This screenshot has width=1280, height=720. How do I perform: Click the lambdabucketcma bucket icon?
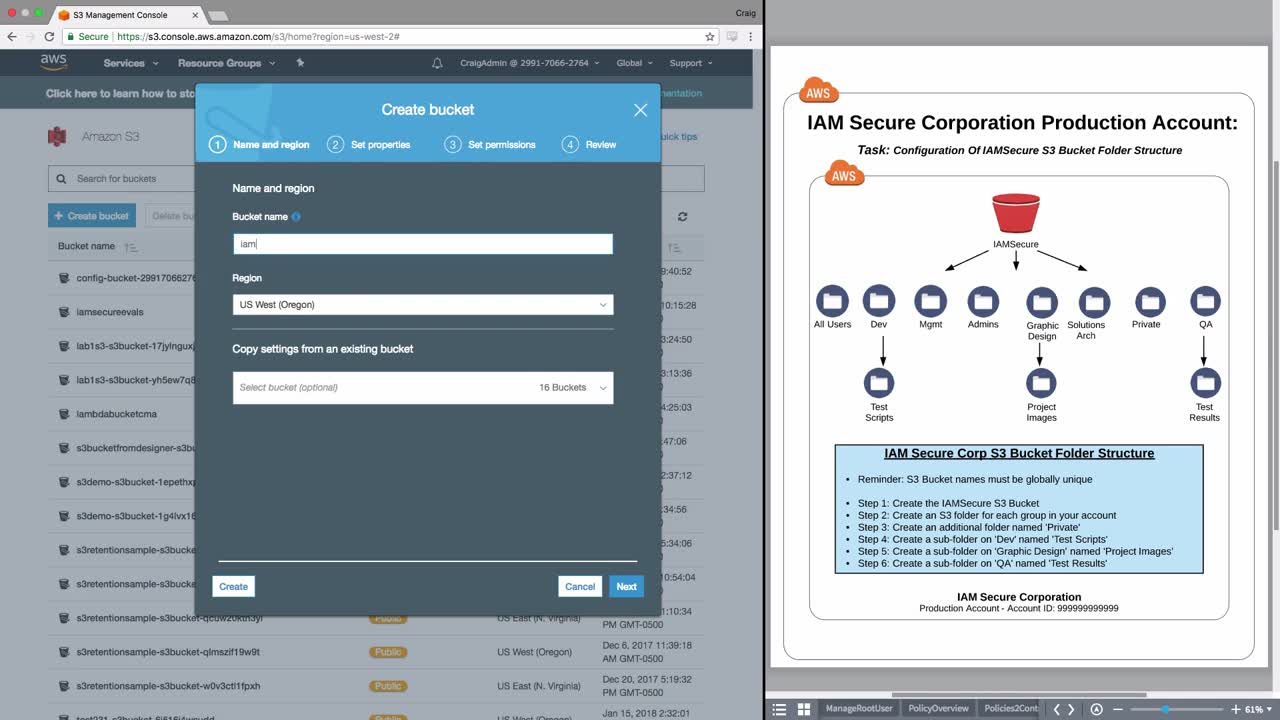[x=64, y=414]
